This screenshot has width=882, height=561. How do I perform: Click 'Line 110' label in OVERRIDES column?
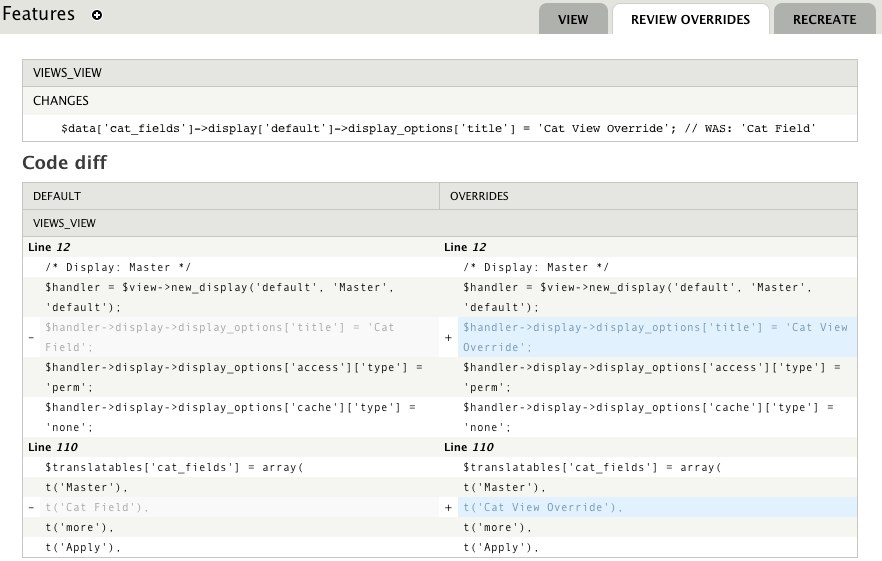(x=469, y=447)
